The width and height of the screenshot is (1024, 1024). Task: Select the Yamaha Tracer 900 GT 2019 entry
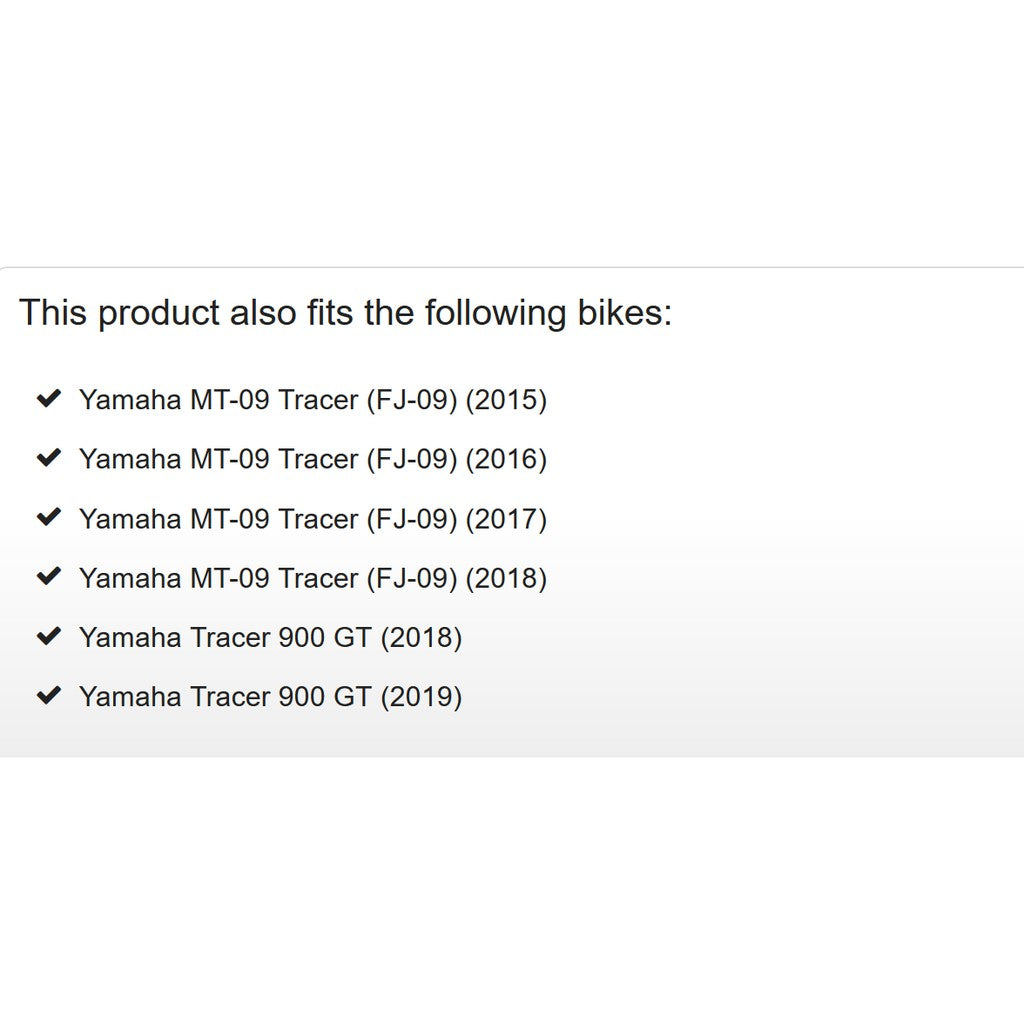click(270, 697)
